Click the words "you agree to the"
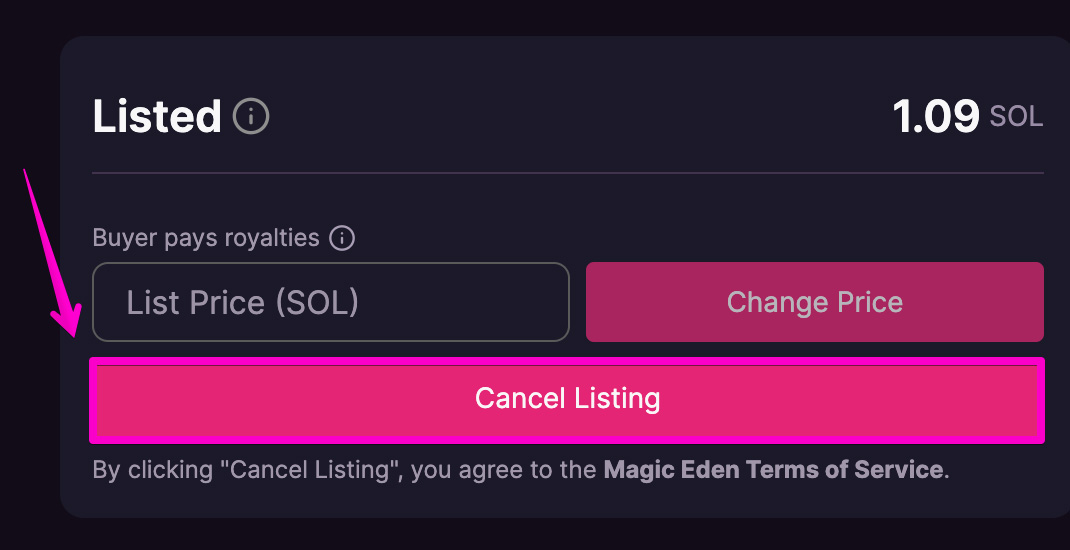Image resolution: width=1070 pixels, height=550 pixels. tap(505, 469)
